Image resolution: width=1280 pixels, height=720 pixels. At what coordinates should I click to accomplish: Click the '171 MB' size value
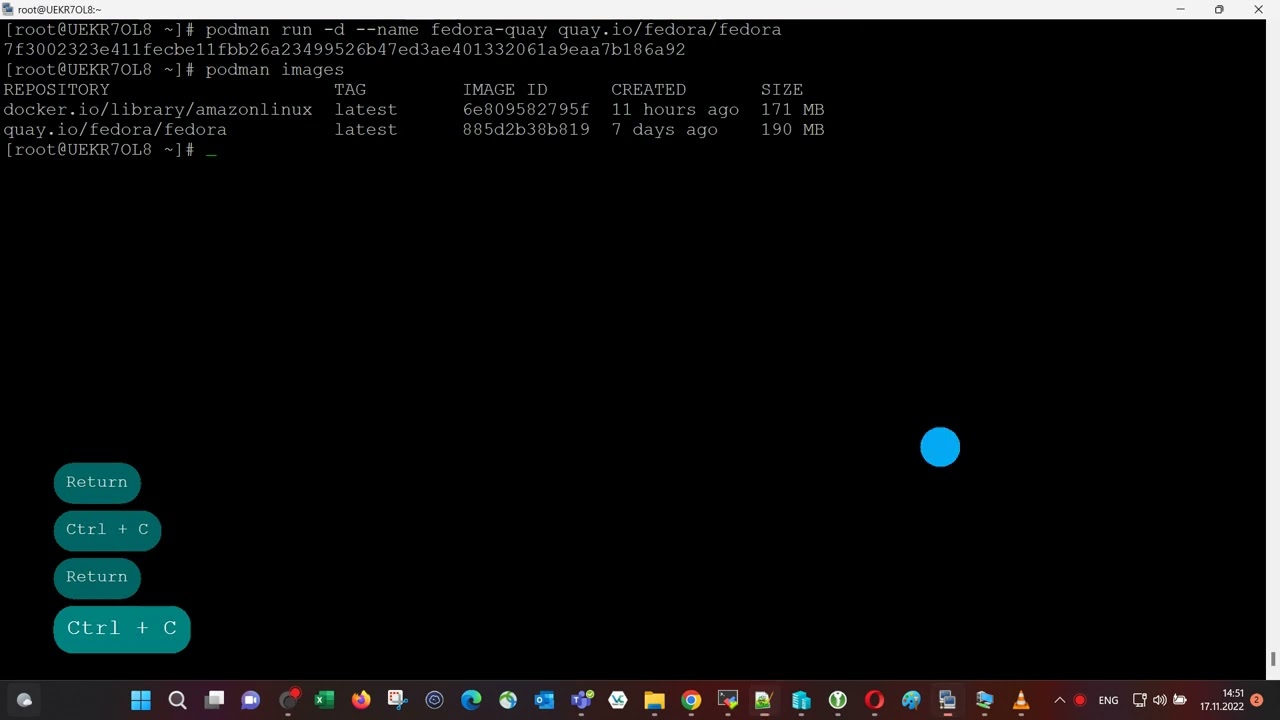click(792, 109)
